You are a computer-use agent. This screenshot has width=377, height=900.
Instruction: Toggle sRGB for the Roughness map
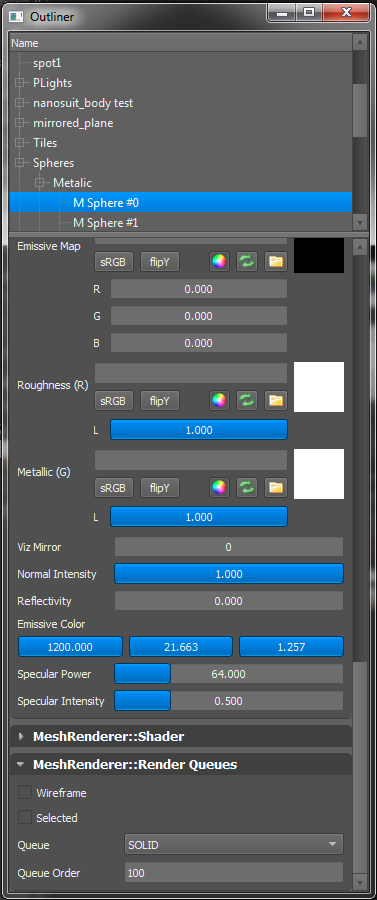[x=114, y=401]
